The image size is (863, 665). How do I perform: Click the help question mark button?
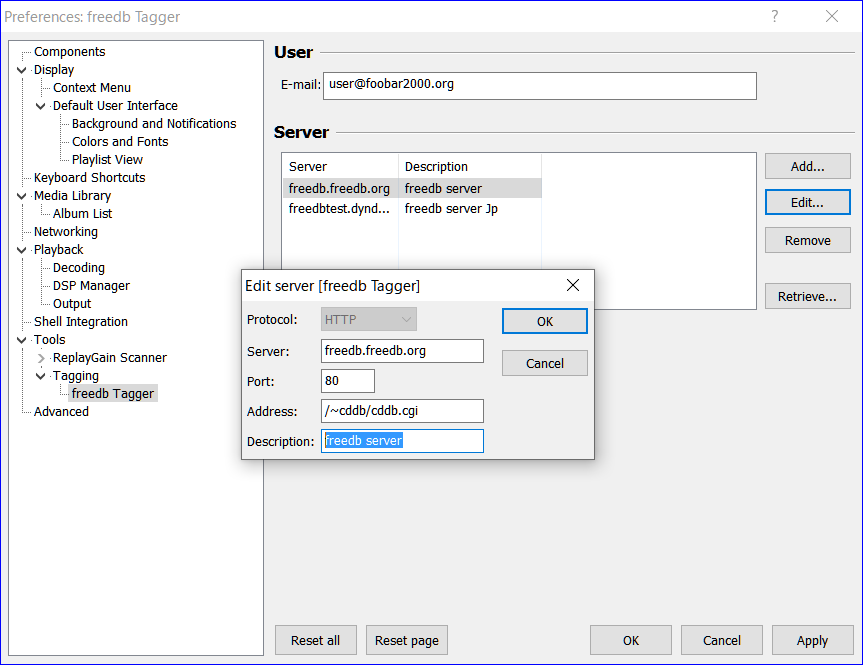click(775, 17)
